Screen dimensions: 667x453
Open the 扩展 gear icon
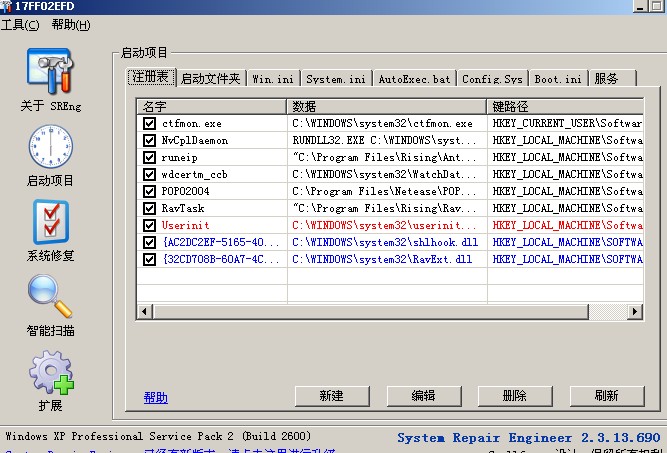pos(51,372)
